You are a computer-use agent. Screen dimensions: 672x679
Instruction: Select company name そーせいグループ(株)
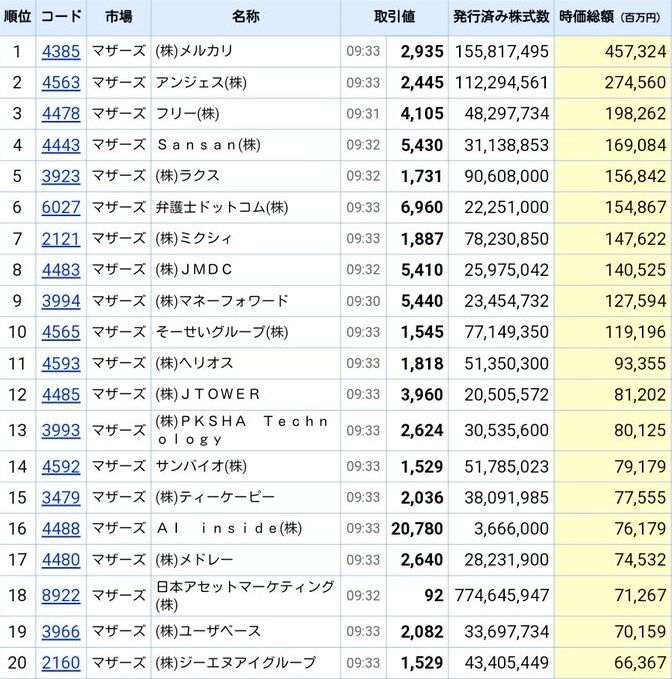(222, 332)
